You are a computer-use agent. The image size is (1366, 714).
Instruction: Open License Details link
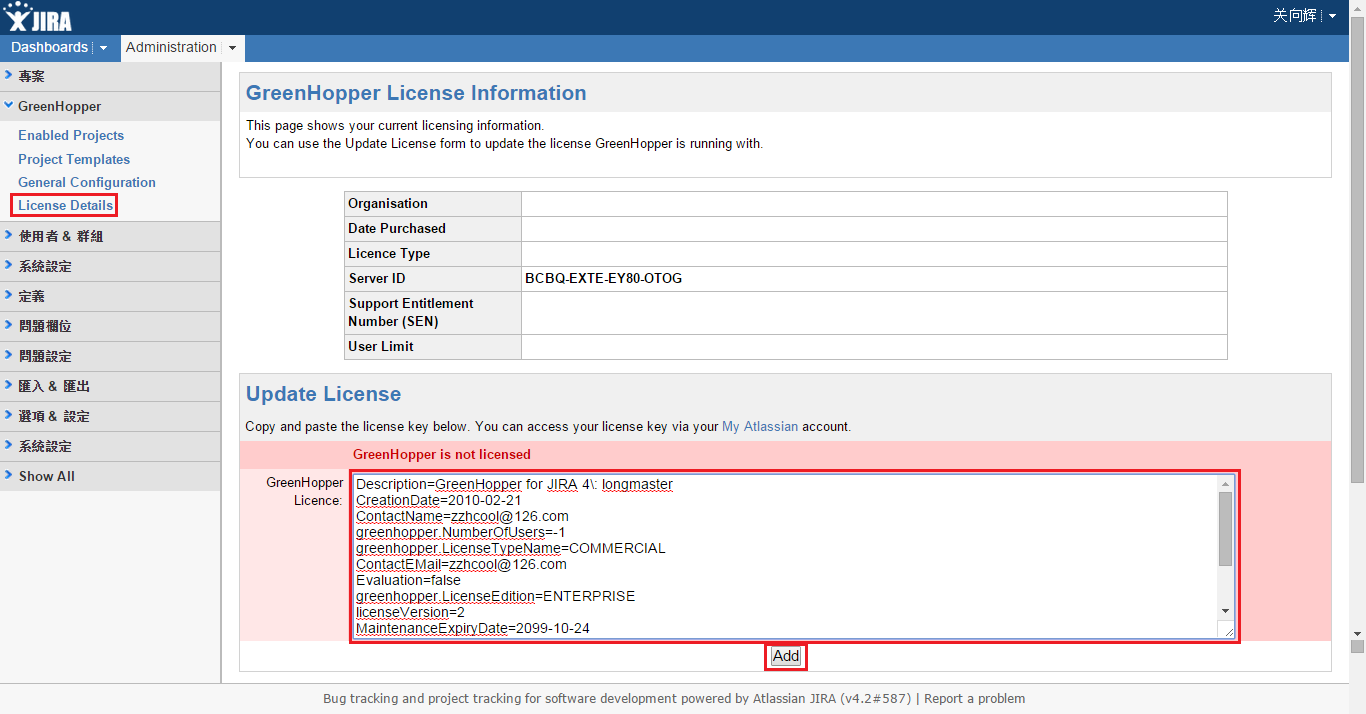65,205
